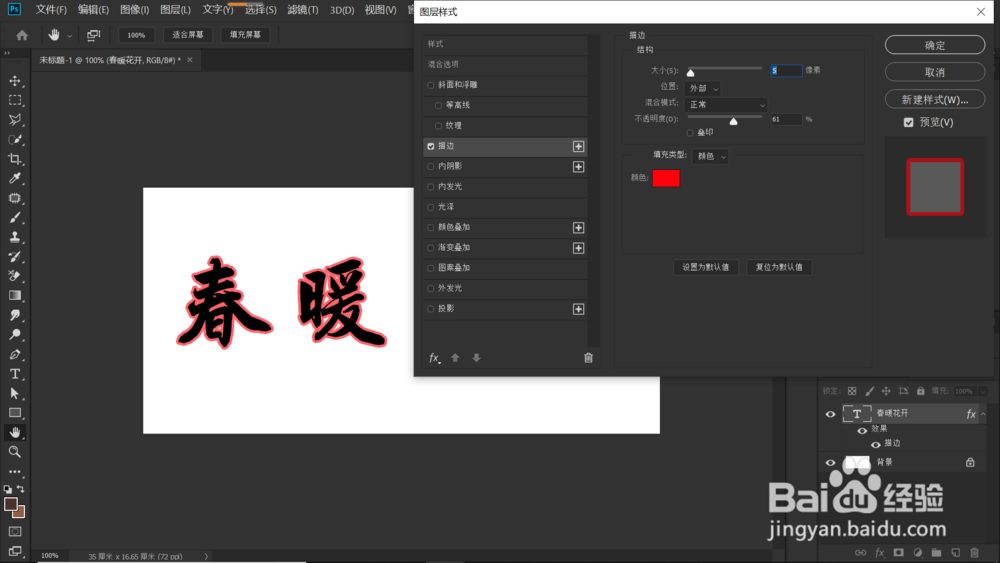1000x563 pixels.
Task: Open the Filter (滤镜) menu
Action: coord(302,10)
